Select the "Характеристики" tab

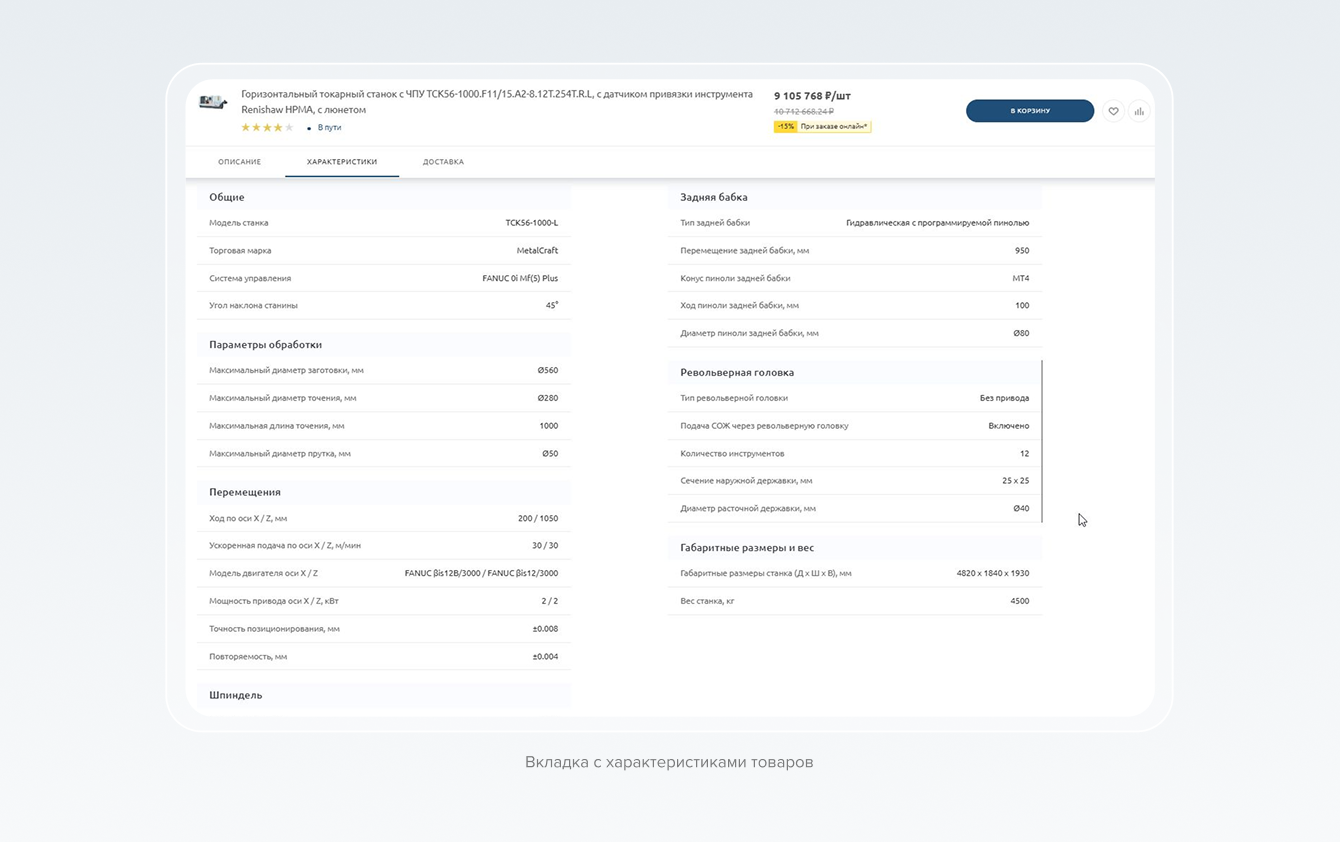[342, 162]
